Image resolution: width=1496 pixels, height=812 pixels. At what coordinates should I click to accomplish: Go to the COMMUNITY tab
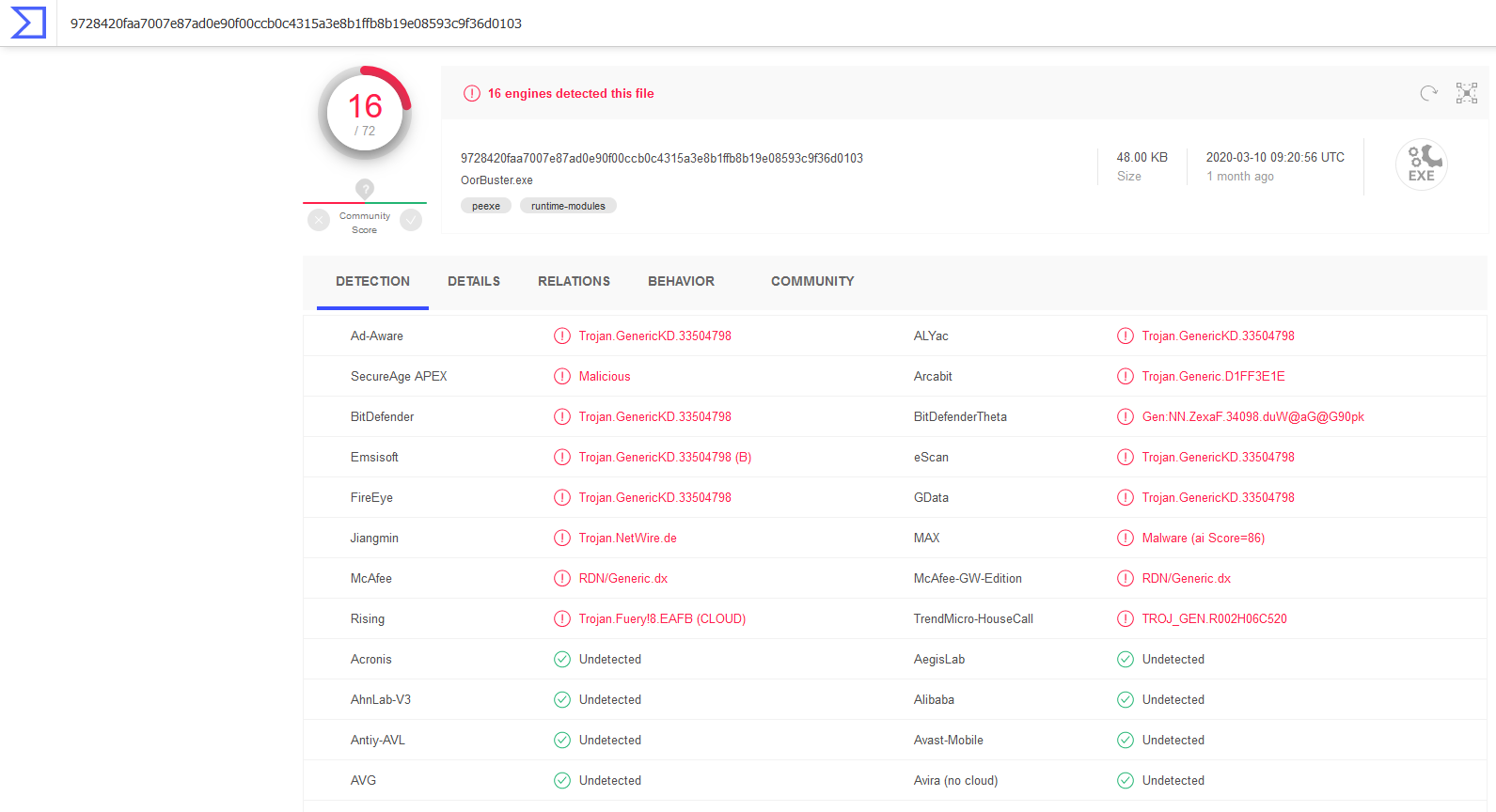812,281
